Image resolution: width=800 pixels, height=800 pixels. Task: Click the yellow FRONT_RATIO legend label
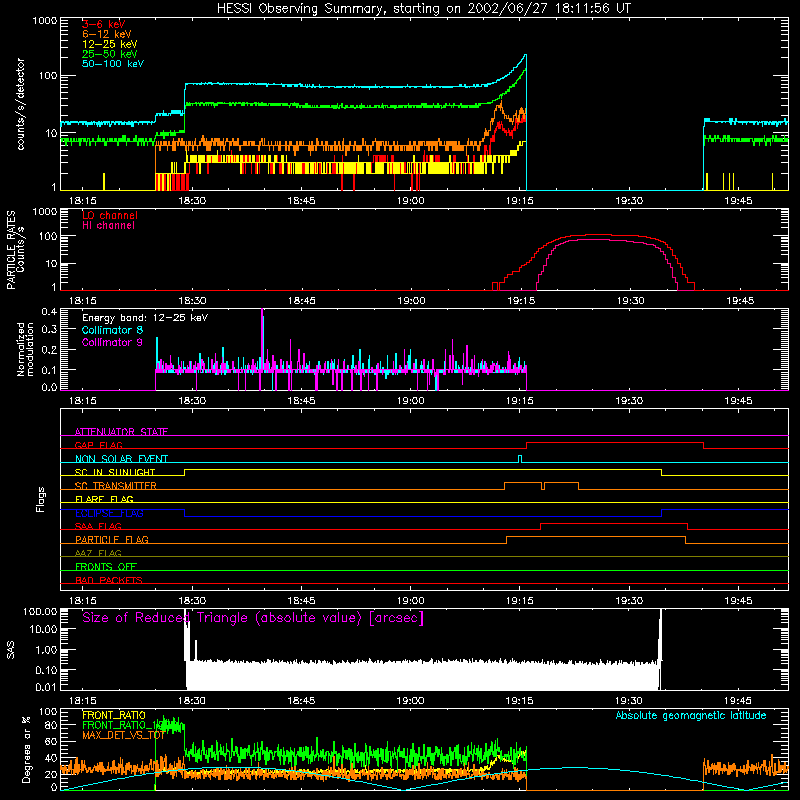point(114,715)
